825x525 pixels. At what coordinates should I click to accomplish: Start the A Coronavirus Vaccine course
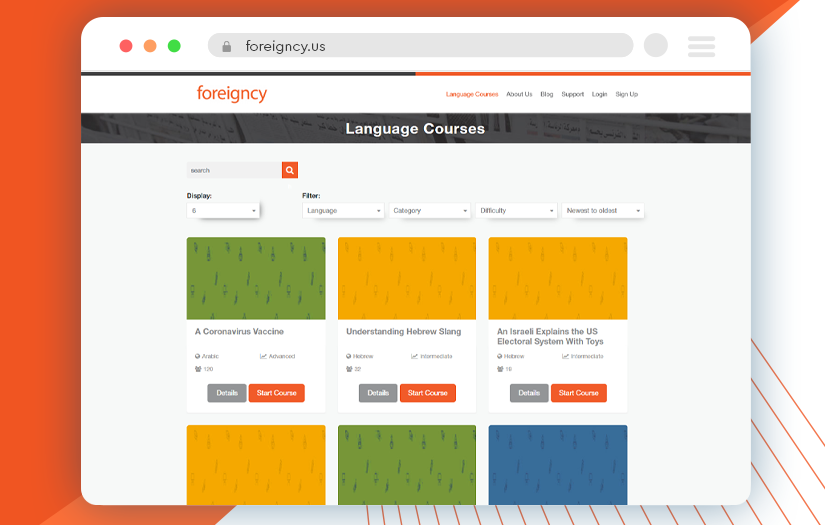[x=277, y=393]
